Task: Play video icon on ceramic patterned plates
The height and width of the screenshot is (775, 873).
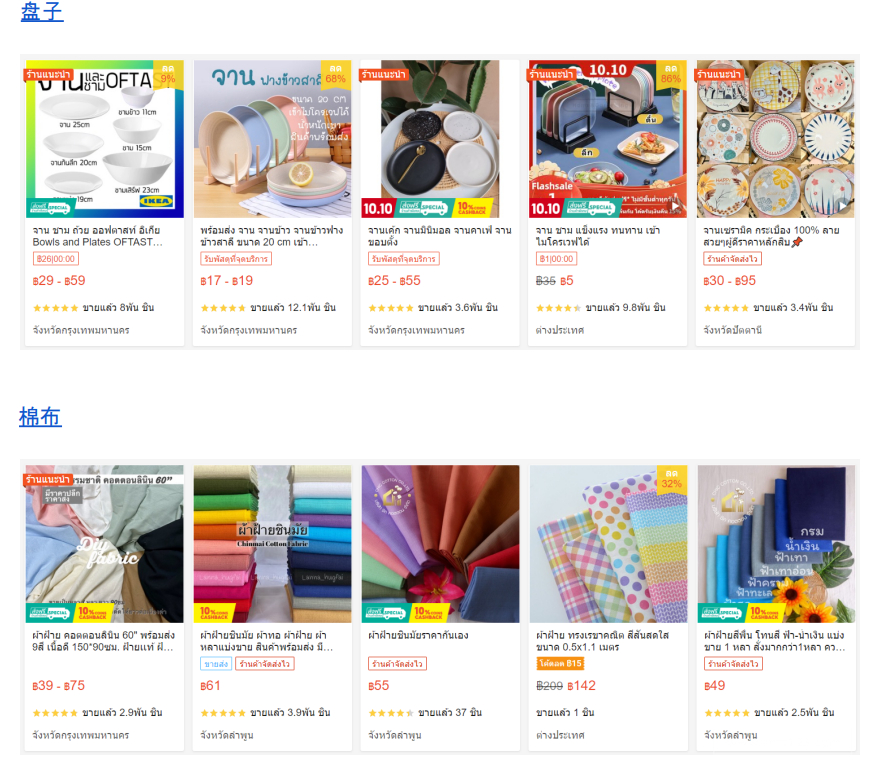Action: tap(843, 207)
